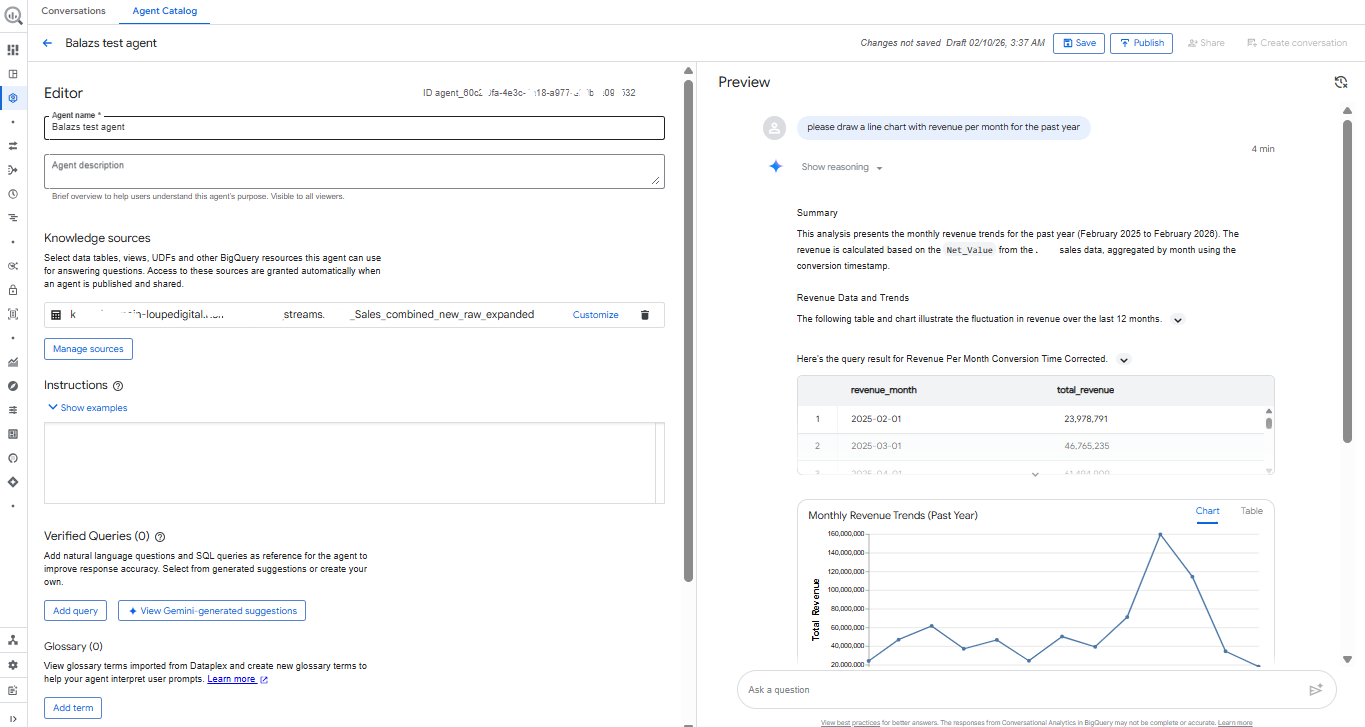The height and width of the screenshot is (727, 1365).
Task: Click the Save button
Action: (x=1078, y=43)
